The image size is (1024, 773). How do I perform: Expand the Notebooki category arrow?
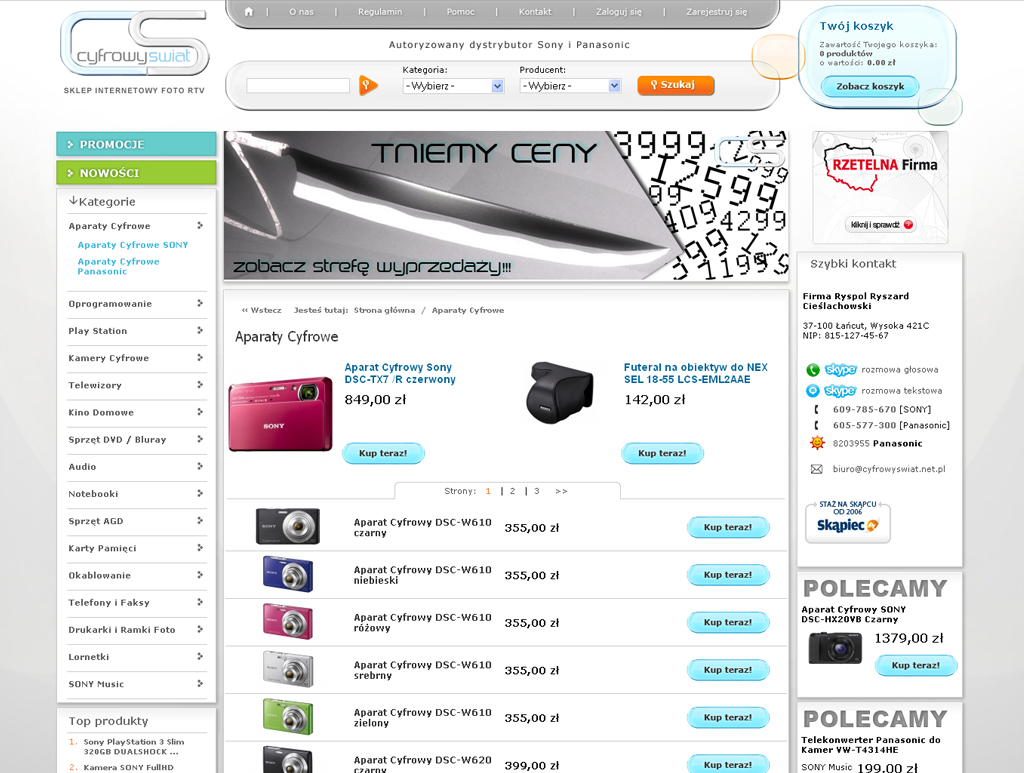click(200, 493)
